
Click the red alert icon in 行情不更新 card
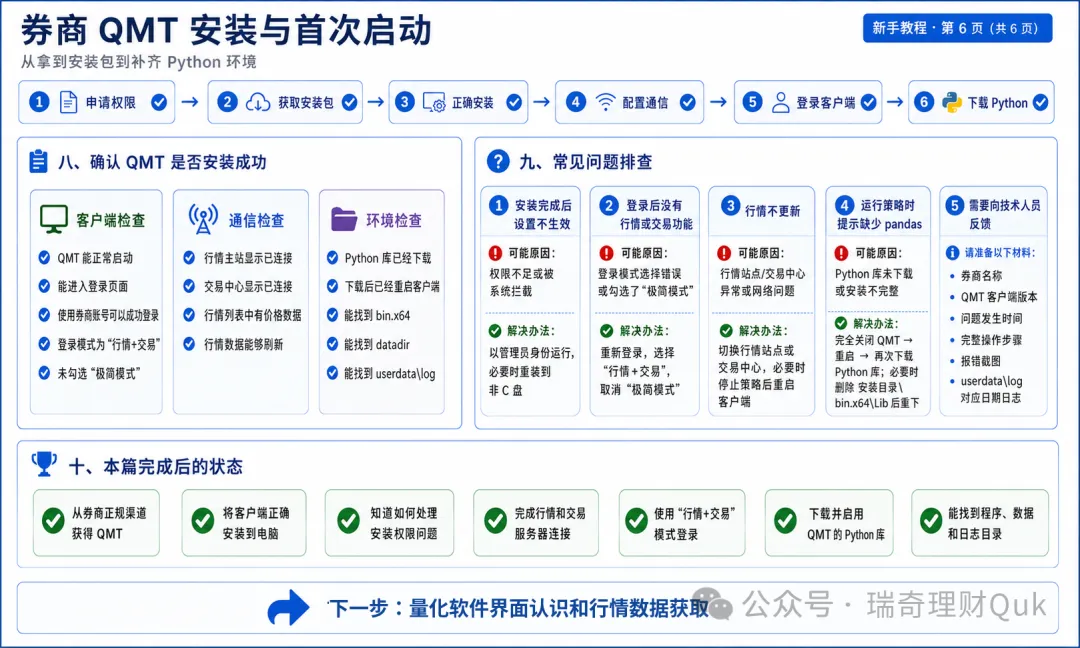(x=724, y=253)
